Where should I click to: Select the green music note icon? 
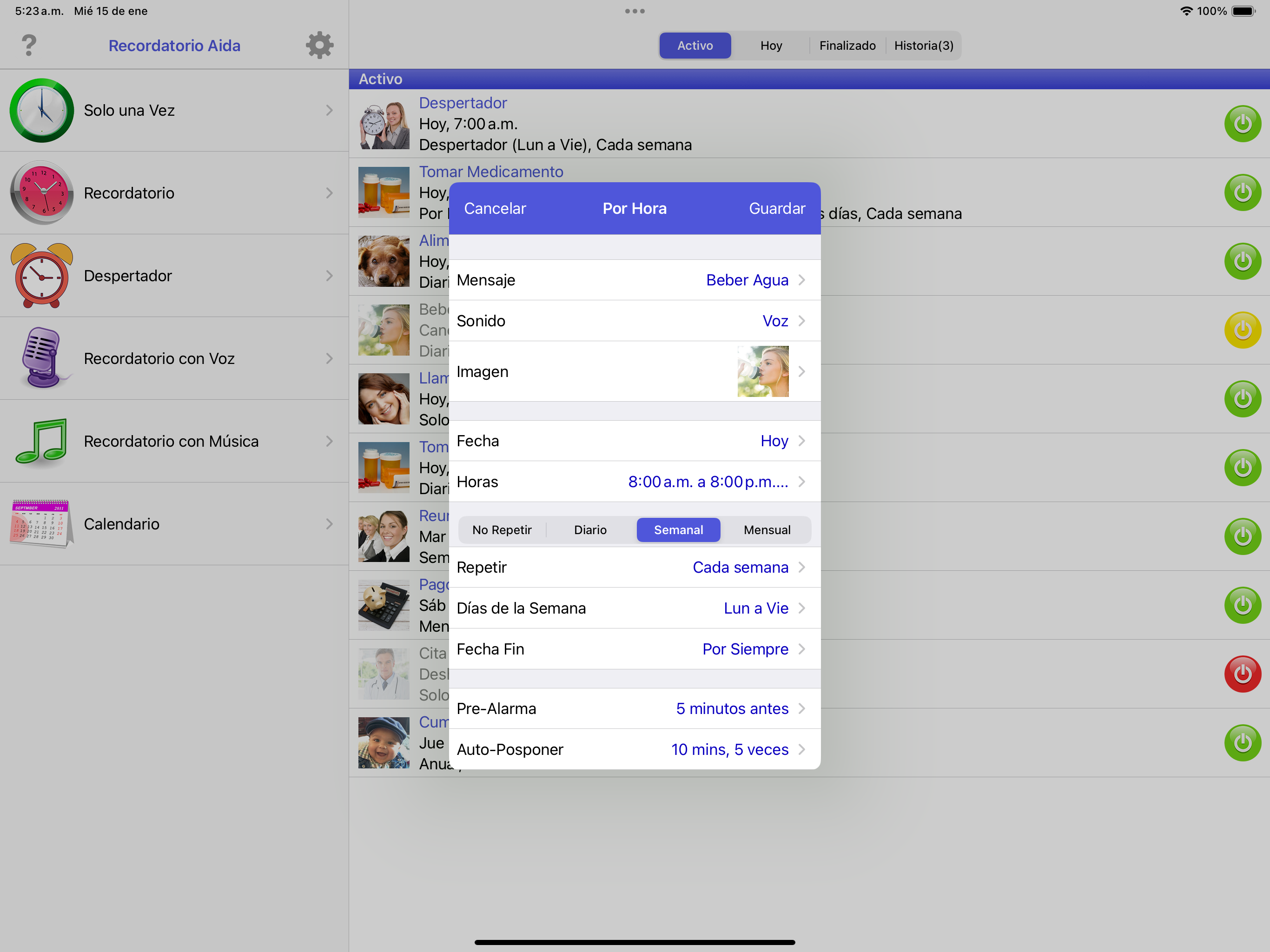[x=42, y=441]
